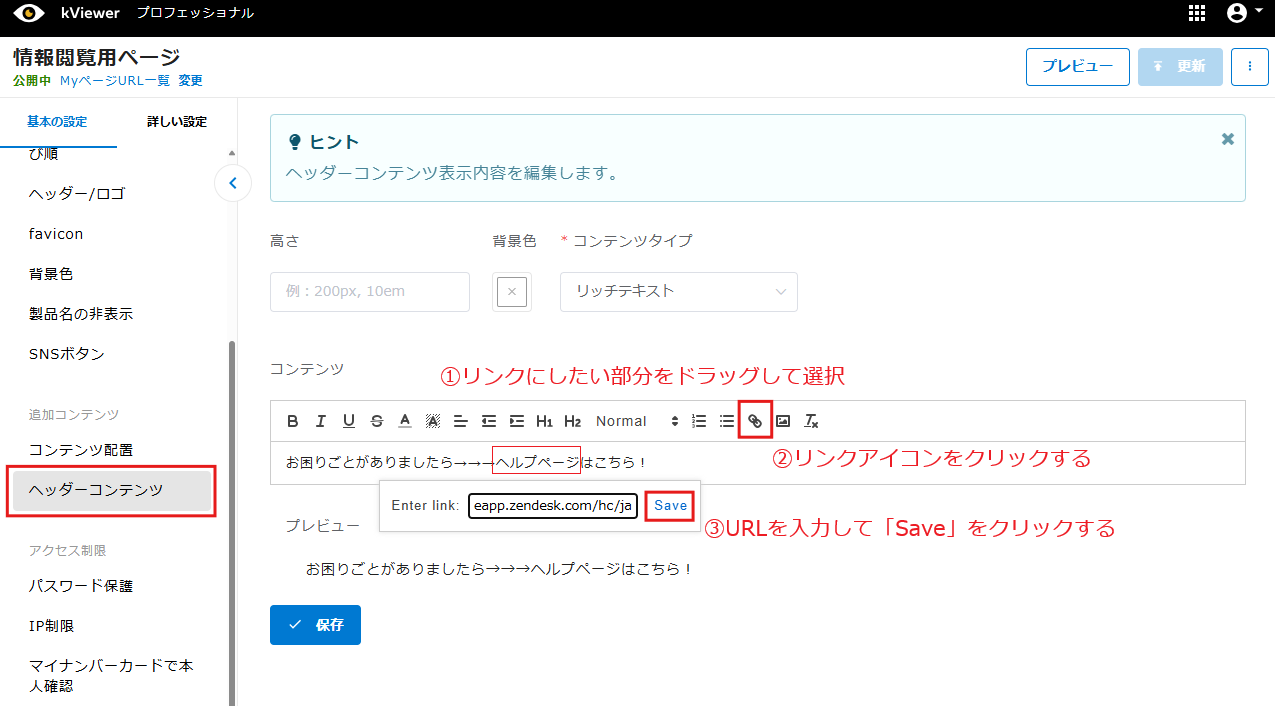
Task: Insert an image via the toolbar icon
Action: pos(783,421)
